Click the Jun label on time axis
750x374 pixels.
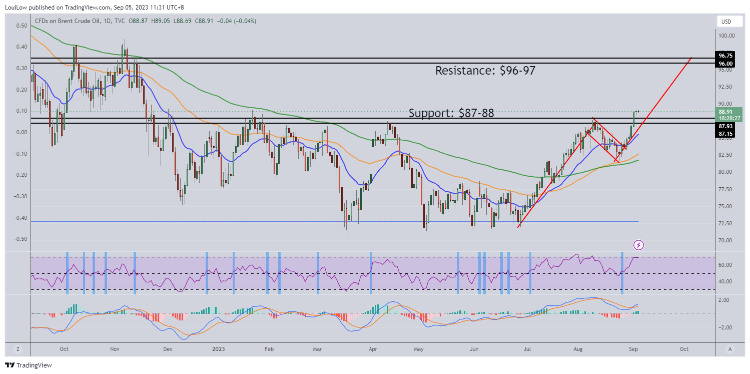click(x=474, y=349)
